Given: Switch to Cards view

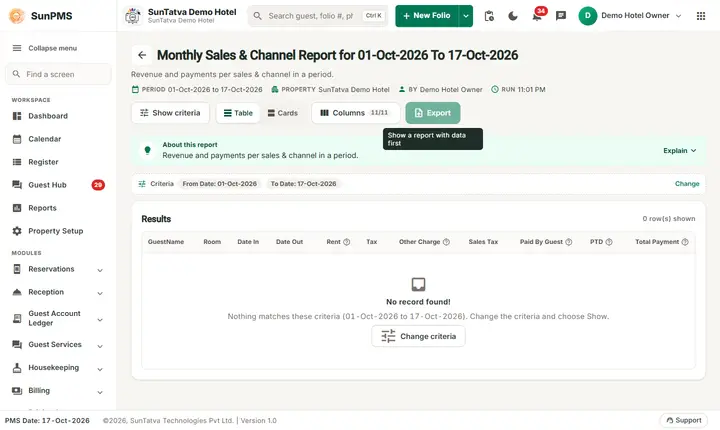Looking at the screenshot, I should pyautogui.click(x=282, y=113).
